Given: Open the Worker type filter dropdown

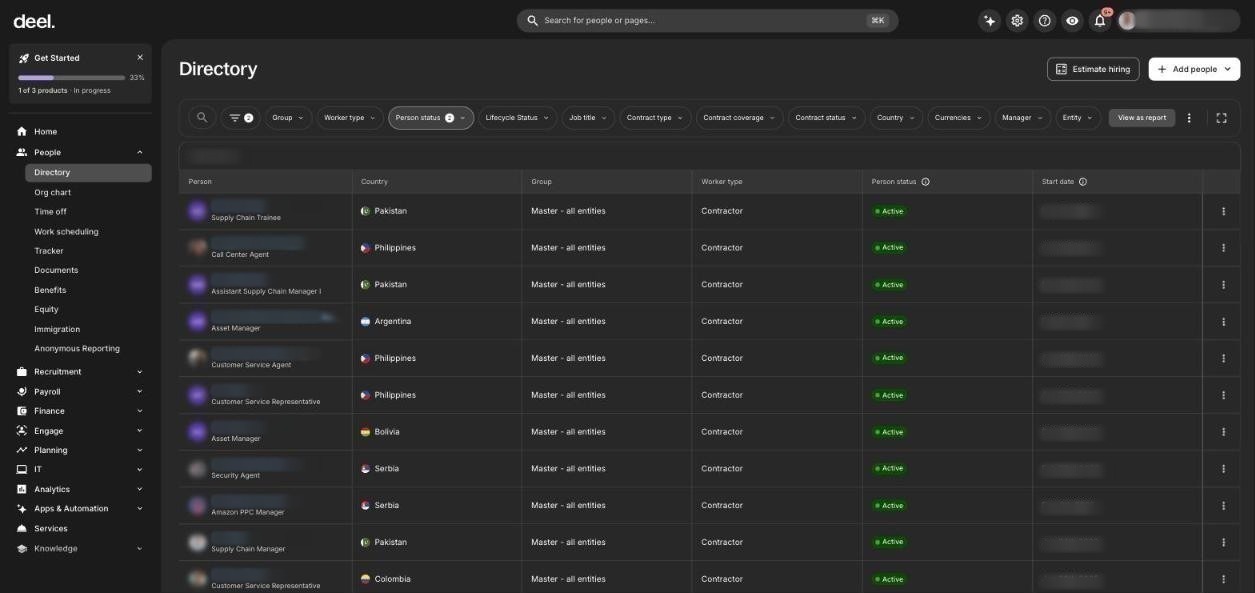Looking at the screenshot, I should [x=350, y=118].
